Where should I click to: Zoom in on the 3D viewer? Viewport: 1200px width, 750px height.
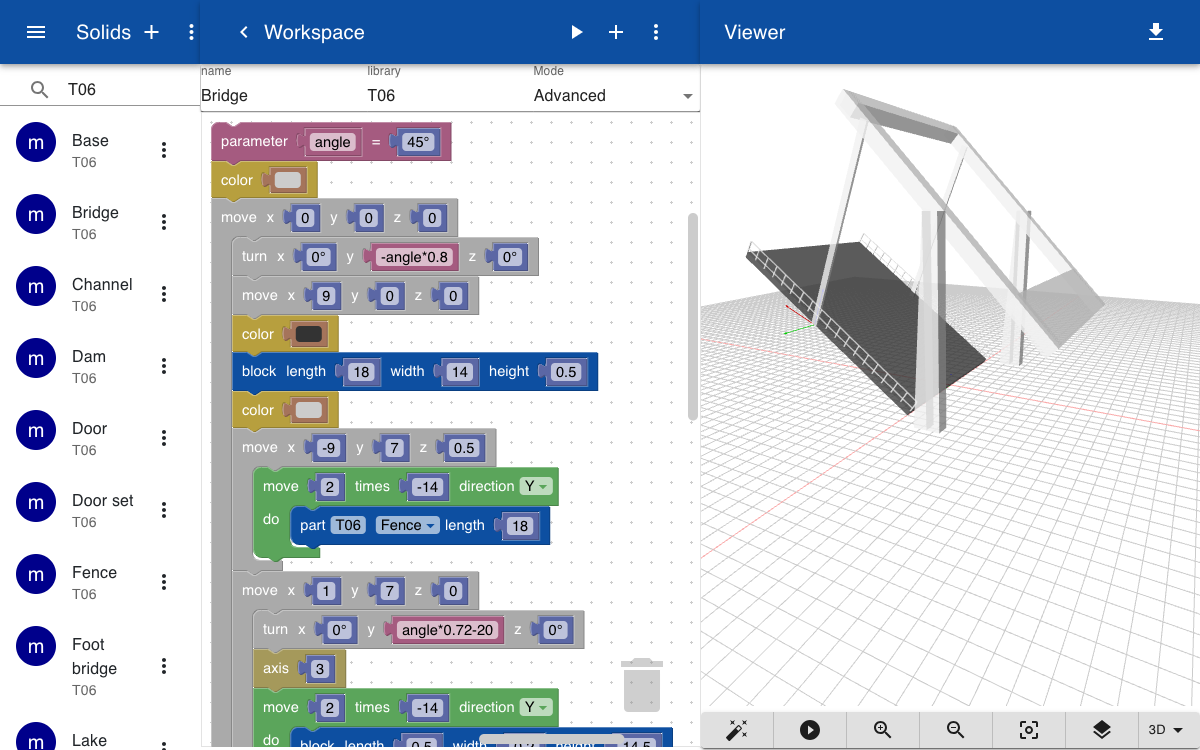click(883, 730)
